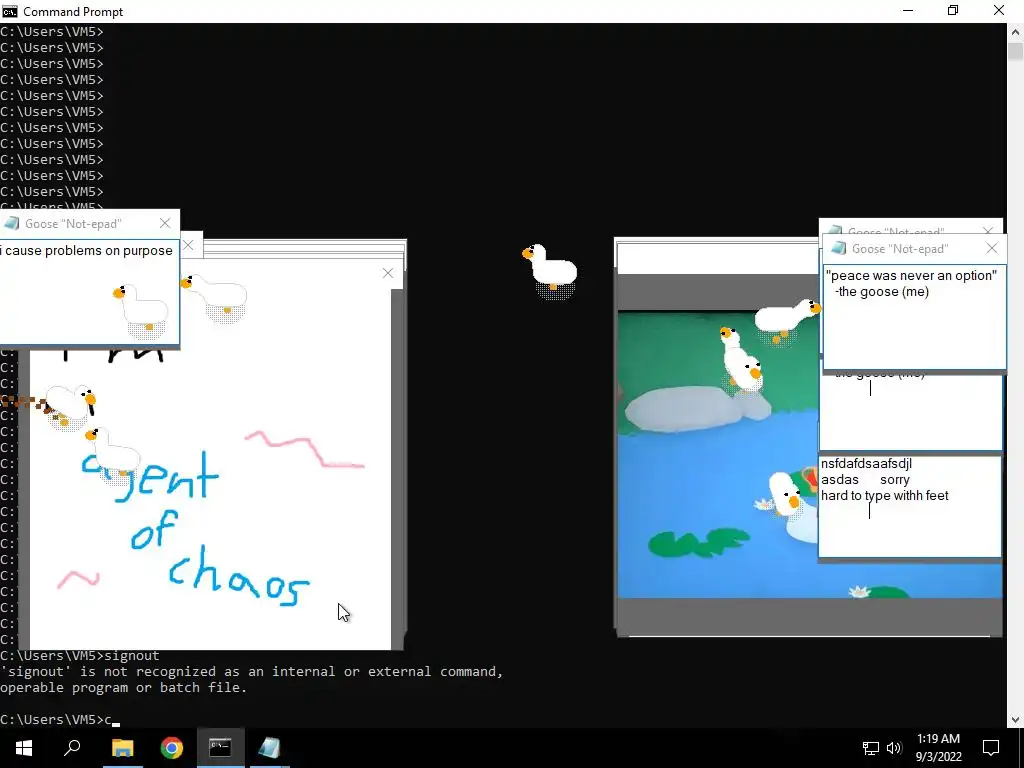The width and height of the screenshot is (1024, 768).
Task: Click the goose walking on black background
Action: pyautogui.click(x=551, y=270)
